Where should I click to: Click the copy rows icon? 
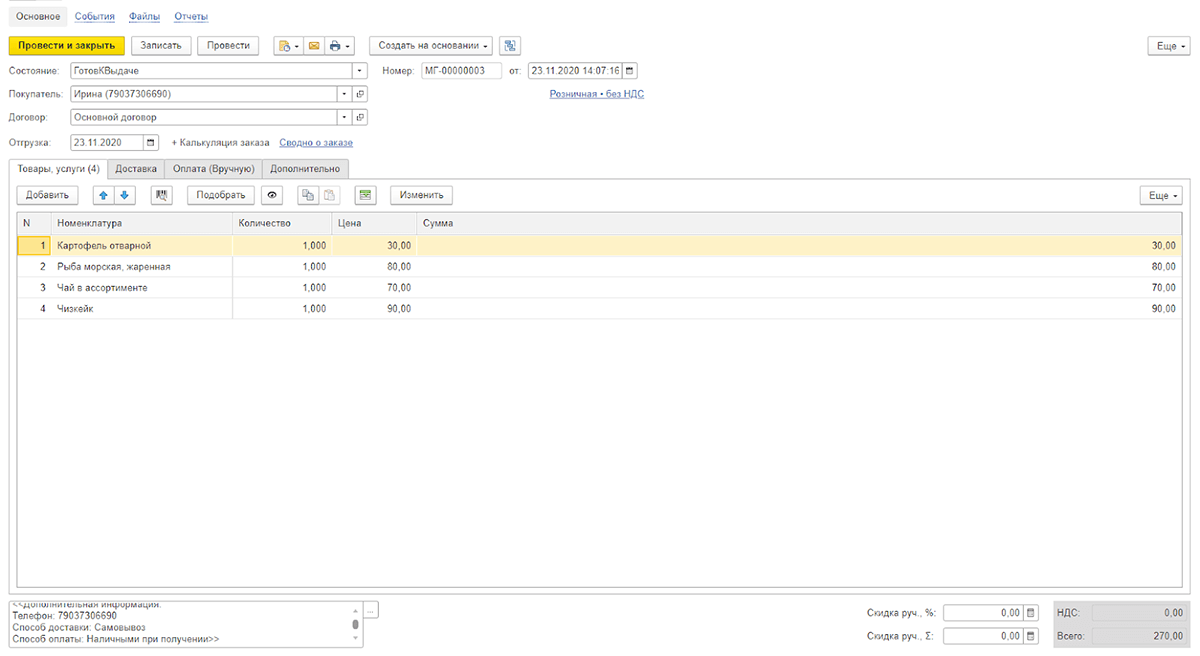pyautogui.click(x=308, y=196)
